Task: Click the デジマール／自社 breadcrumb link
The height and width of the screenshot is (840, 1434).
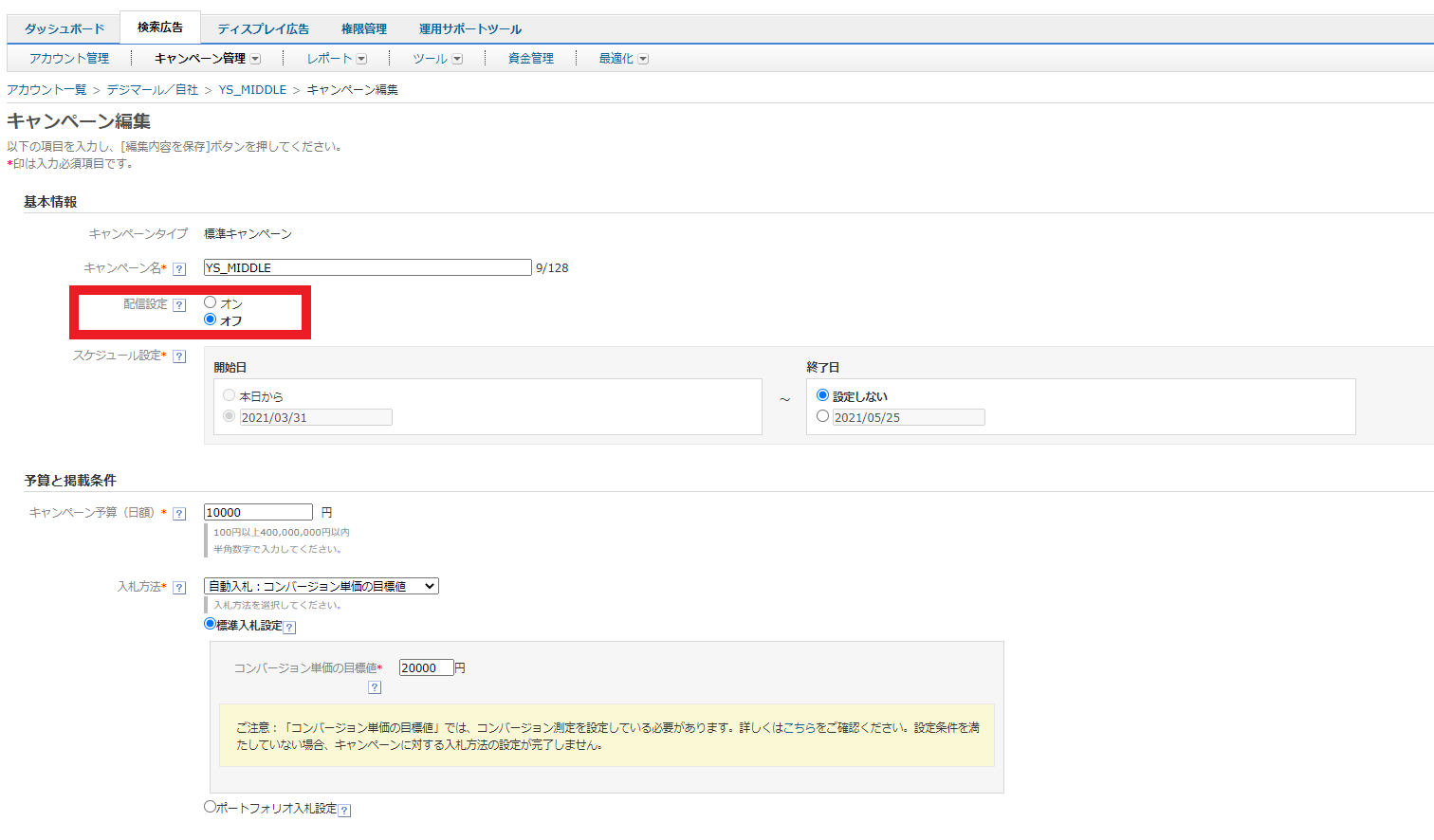Action: click(153, 90)
